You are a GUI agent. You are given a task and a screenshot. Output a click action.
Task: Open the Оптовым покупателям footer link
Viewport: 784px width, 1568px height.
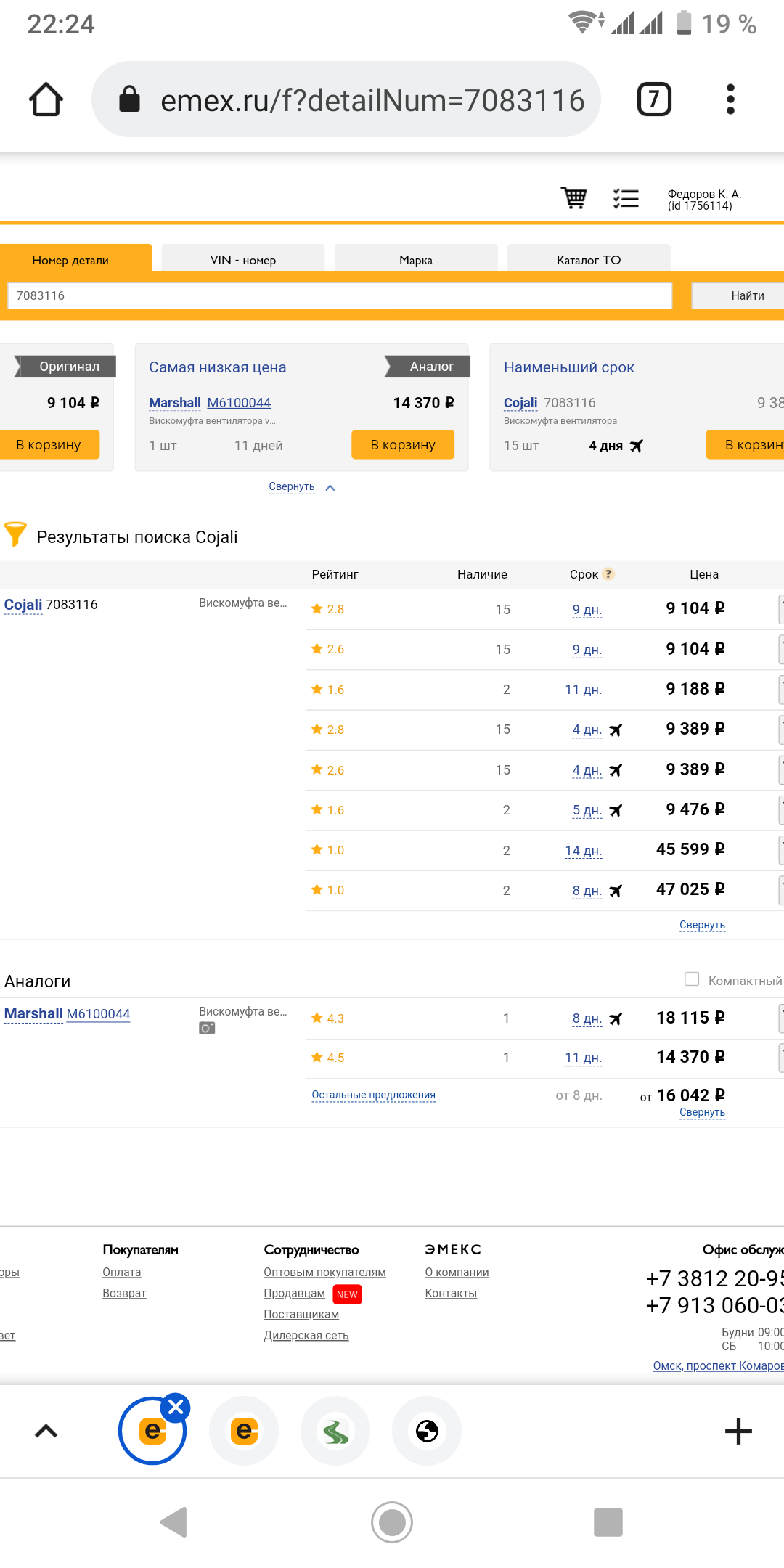pyautogui.click(x=324, y=1273)
